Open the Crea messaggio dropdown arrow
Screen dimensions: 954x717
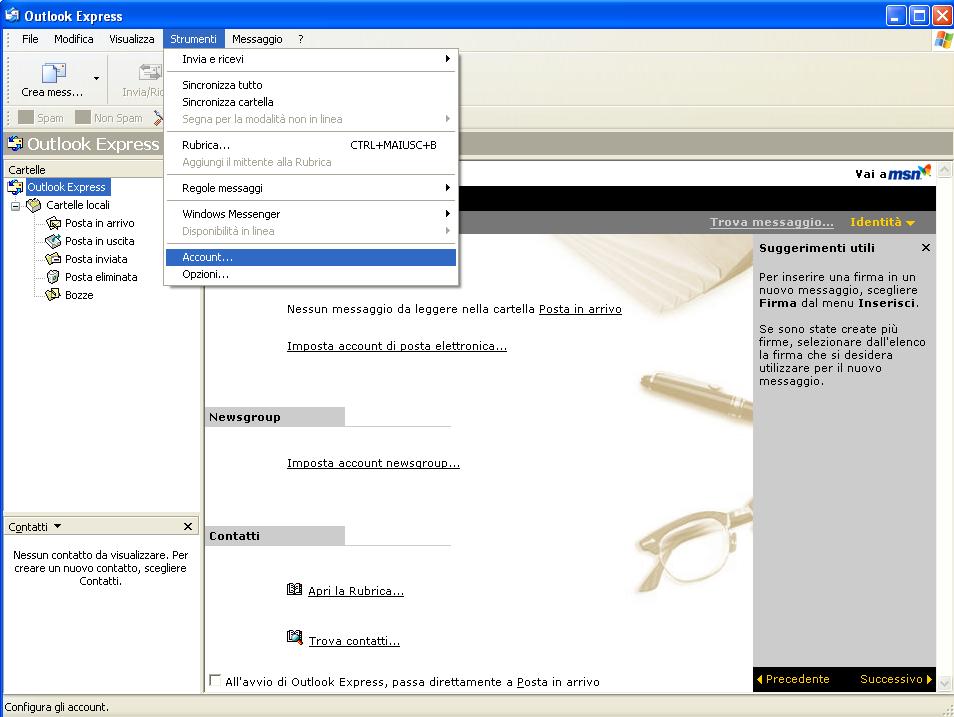96,79
